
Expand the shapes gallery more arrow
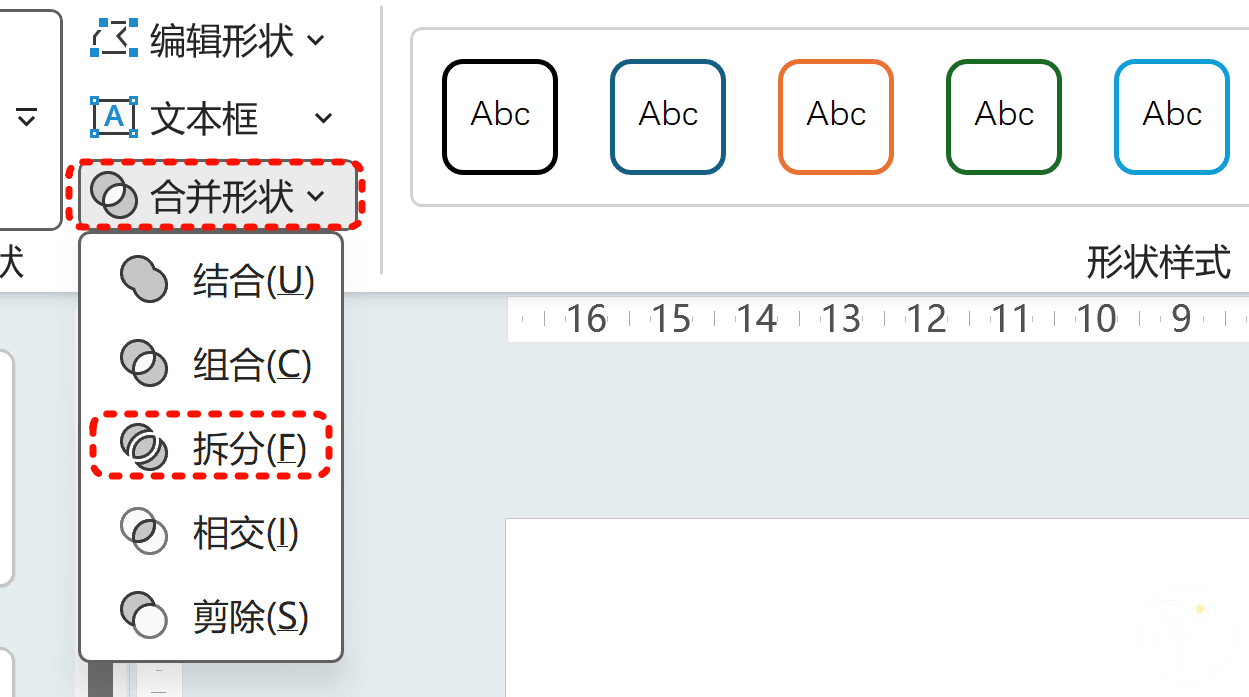(27, 118)
